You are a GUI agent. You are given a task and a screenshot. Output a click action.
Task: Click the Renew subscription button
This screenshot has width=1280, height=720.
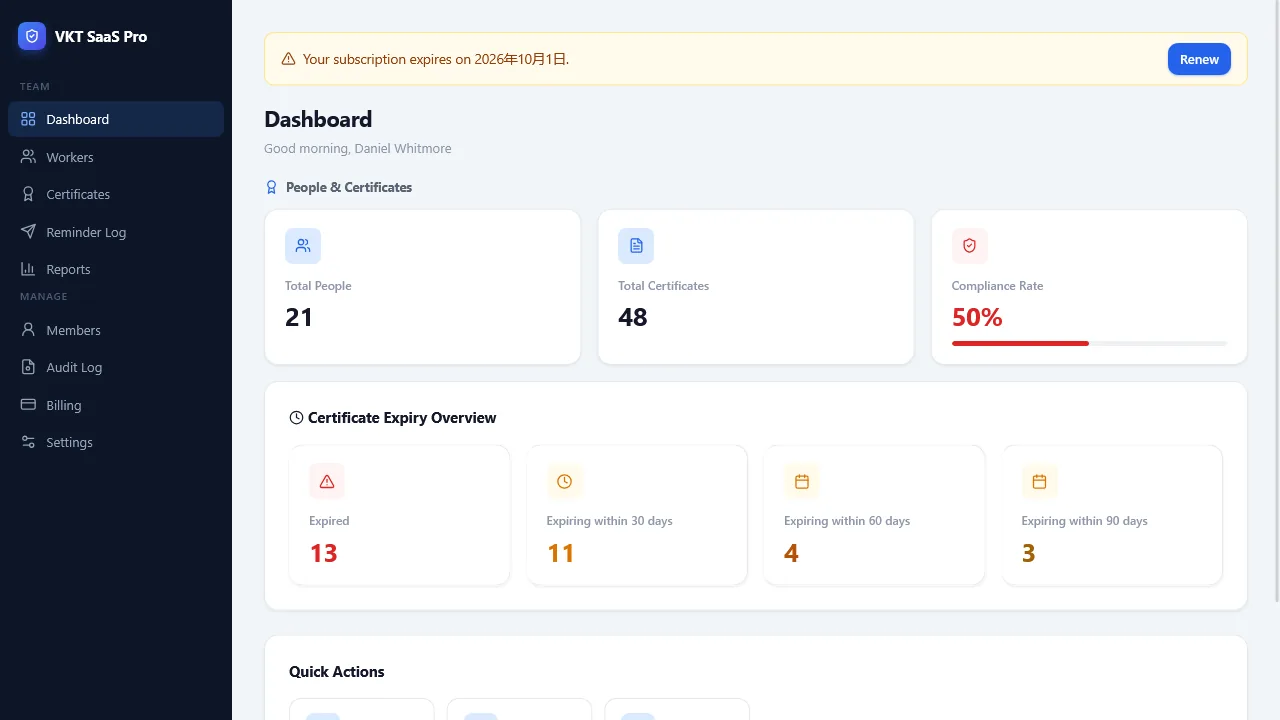pos(1199,59)
